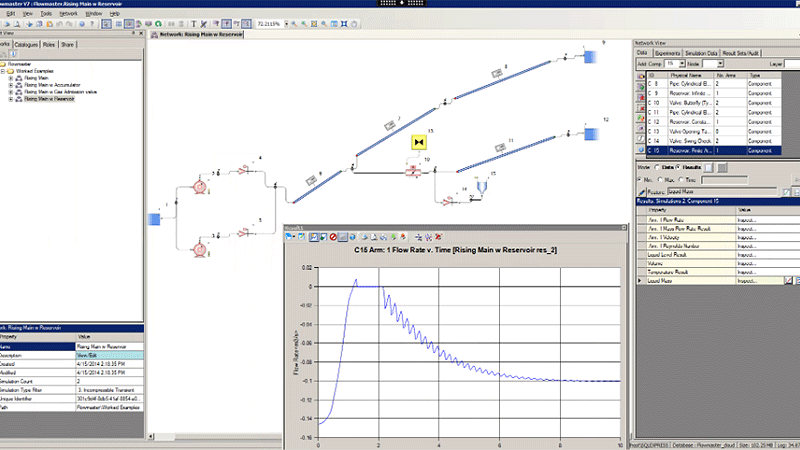800x450 pixels.
Task: Switch to the Roles tab
Action: tap(49, 45)
